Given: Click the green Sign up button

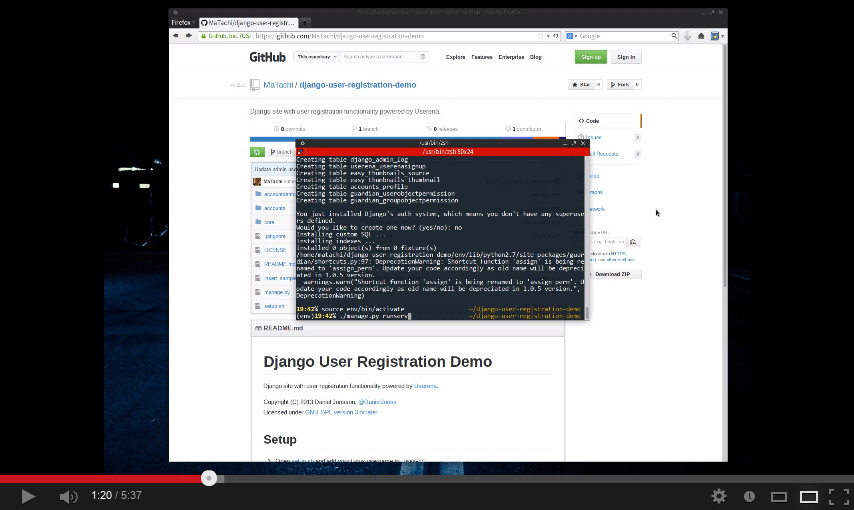Looking at the screenshot, I should click(x=590, y=57).
